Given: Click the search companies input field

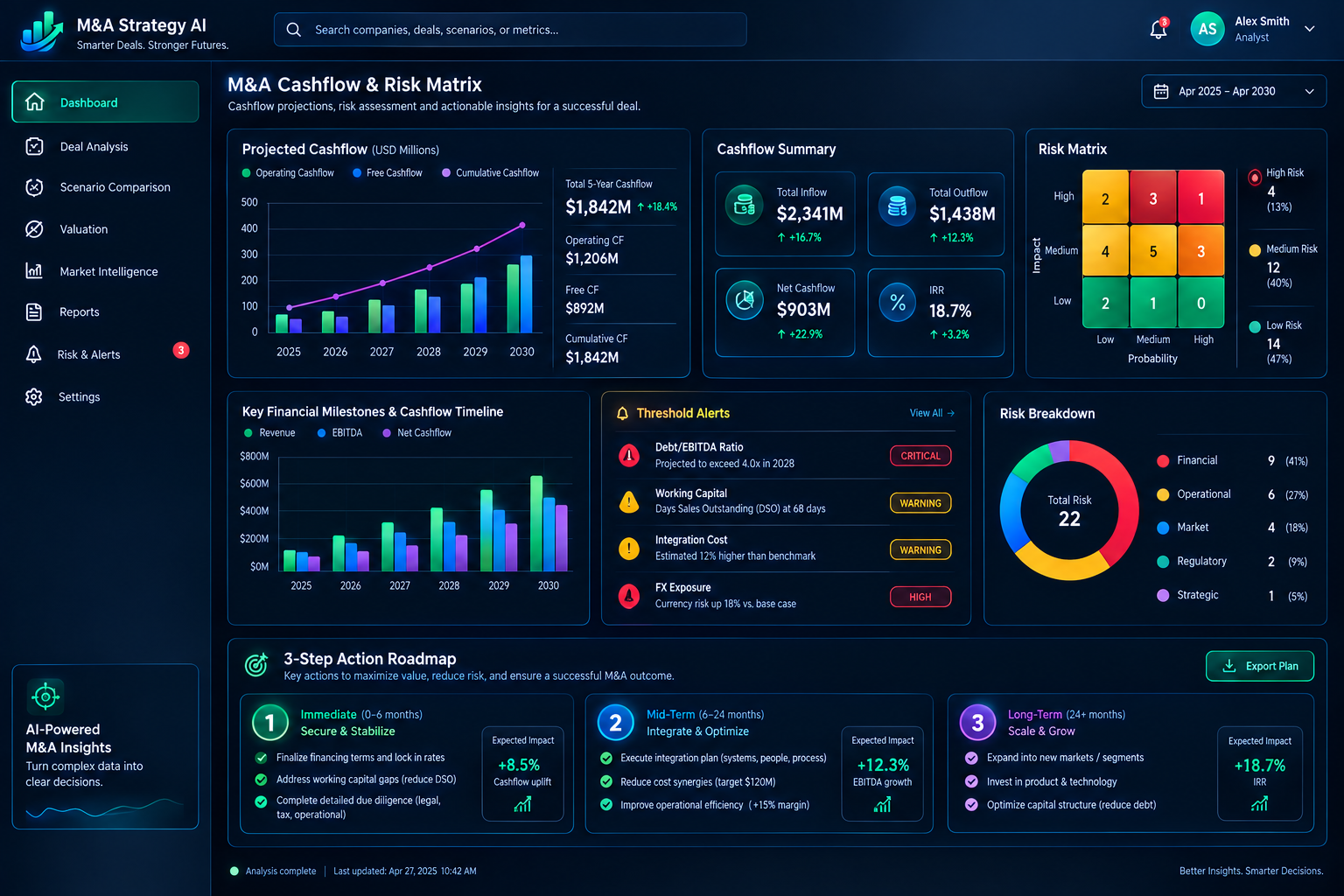Looking at the screenshot, I should [510, 30].
